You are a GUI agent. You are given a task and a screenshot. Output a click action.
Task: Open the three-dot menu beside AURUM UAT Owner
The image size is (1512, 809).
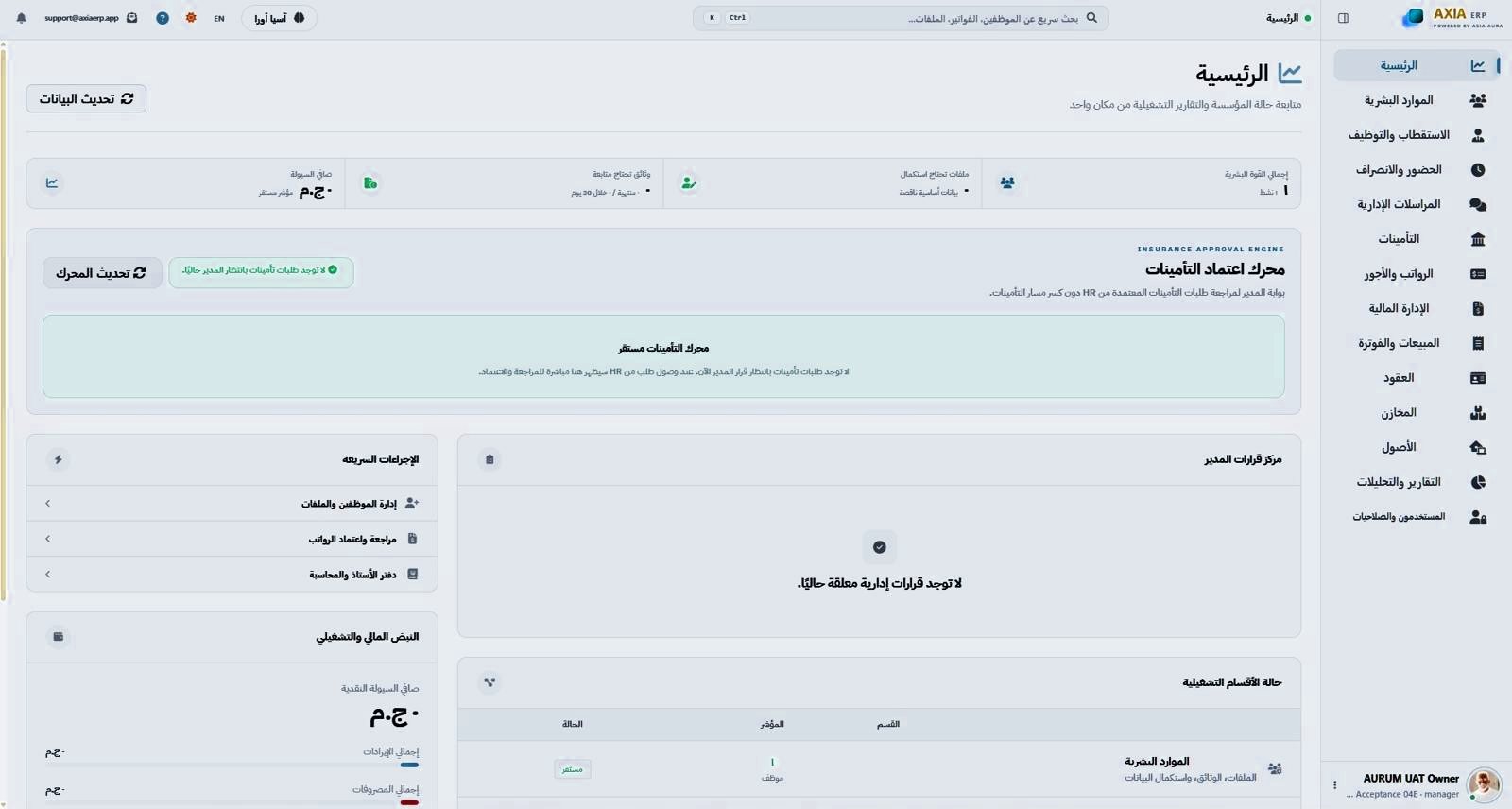pyautogui.click(x=1334, y=785)
